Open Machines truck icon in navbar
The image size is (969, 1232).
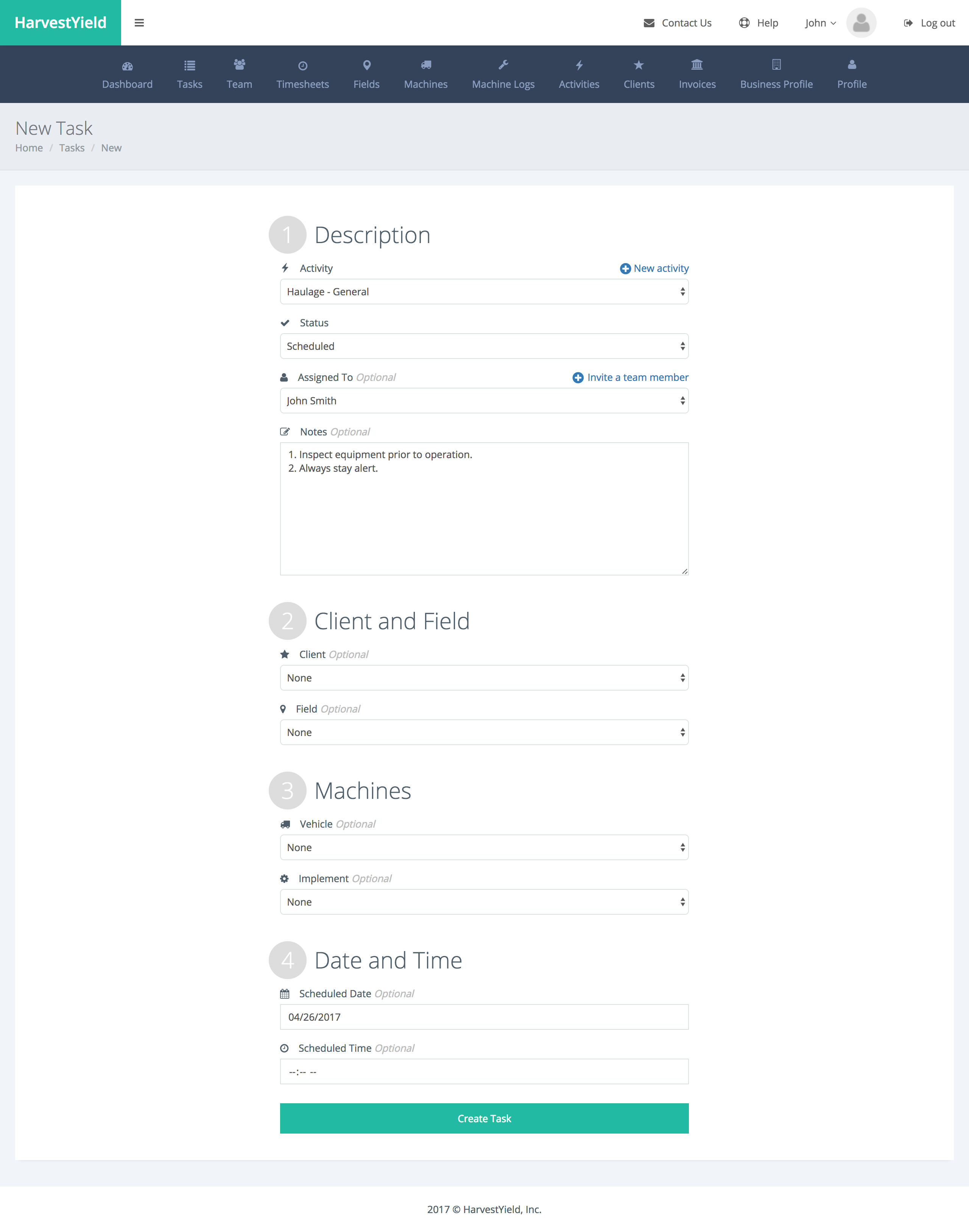pos(425,65)
